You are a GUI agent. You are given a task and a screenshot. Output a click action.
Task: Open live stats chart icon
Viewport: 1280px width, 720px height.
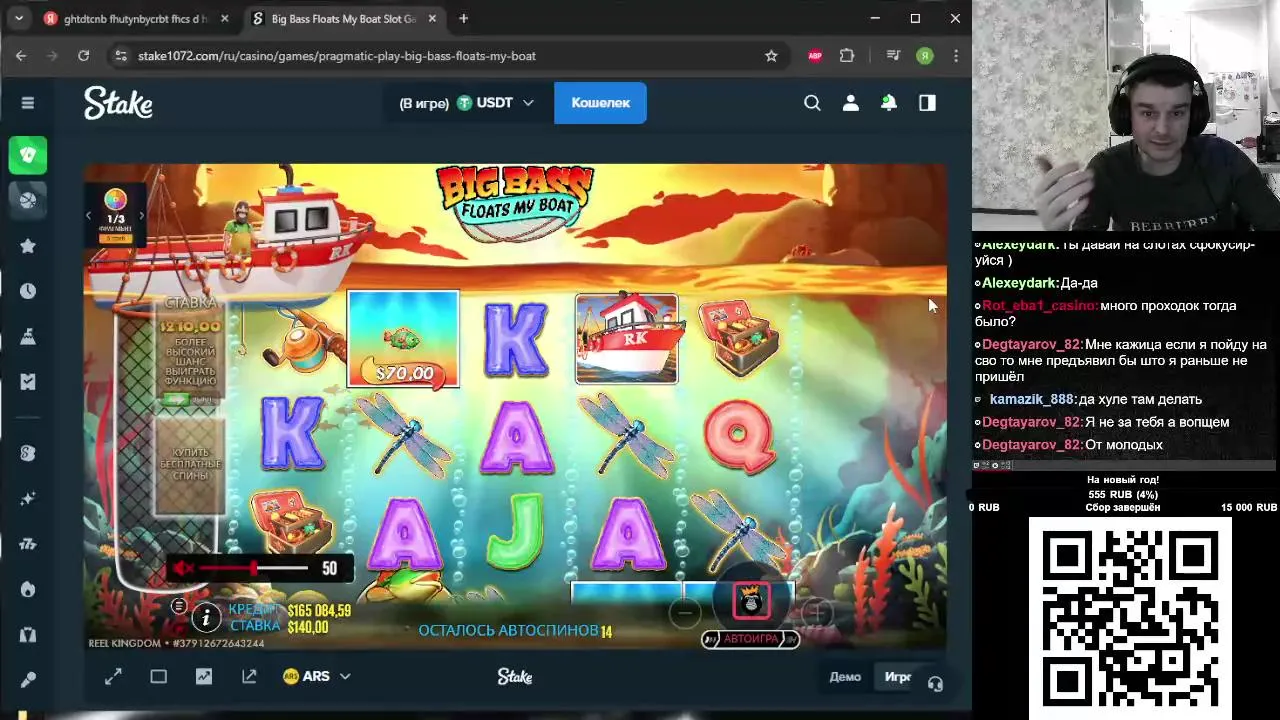pos(204,677)
